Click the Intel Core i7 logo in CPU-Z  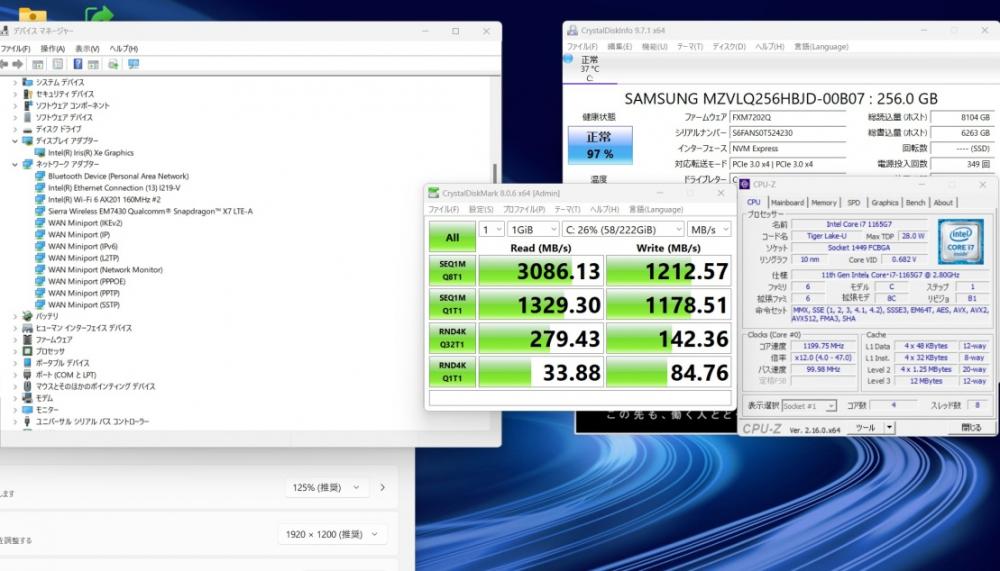click(x=960, y=241)
